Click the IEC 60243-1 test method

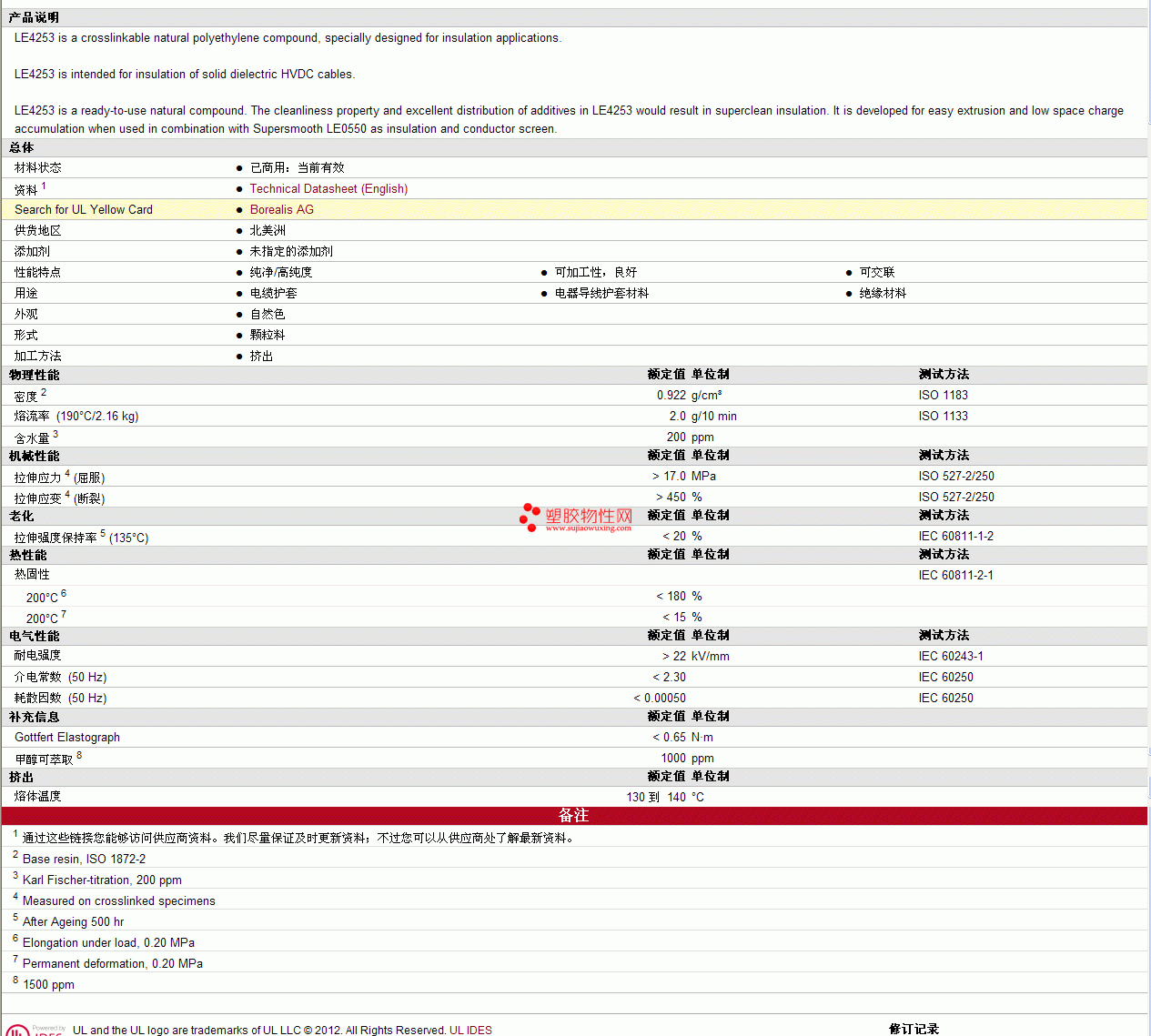point(951,657)
